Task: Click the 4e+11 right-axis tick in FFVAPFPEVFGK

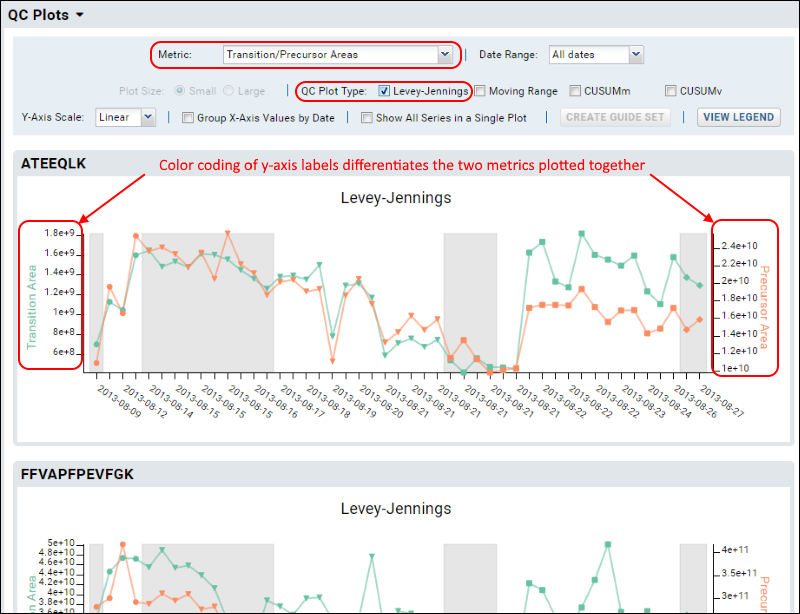Action: pyautogui.click(x=735, y=550)
